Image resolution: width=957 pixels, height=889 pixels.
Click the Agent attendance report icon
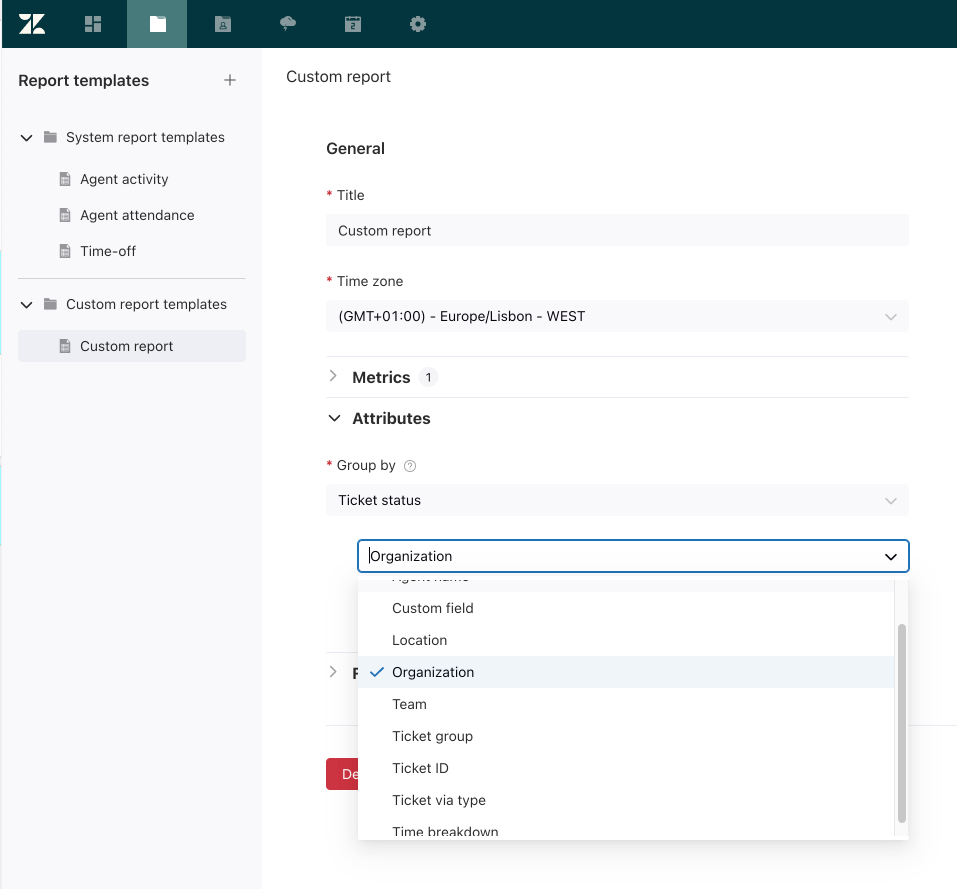point(65,215)
